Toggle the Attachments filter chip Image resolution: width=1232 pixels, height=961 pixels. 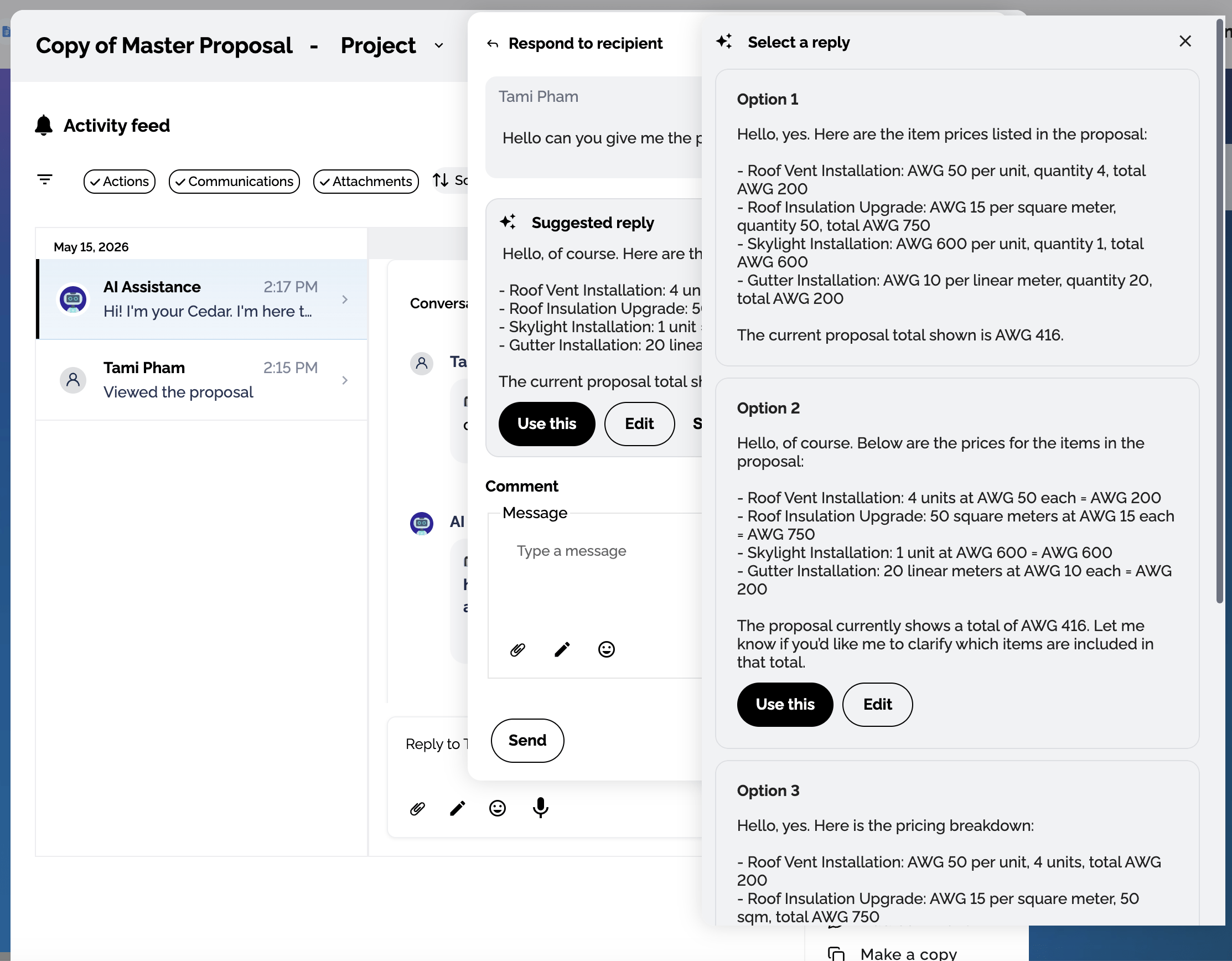click(366, 182)
